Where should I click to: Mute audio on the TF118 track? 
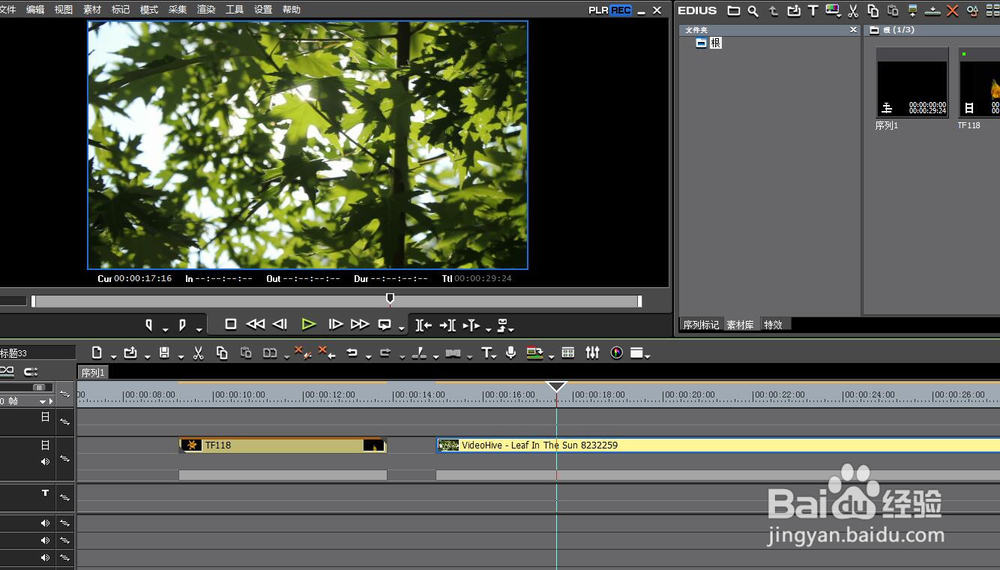point(45,462)
